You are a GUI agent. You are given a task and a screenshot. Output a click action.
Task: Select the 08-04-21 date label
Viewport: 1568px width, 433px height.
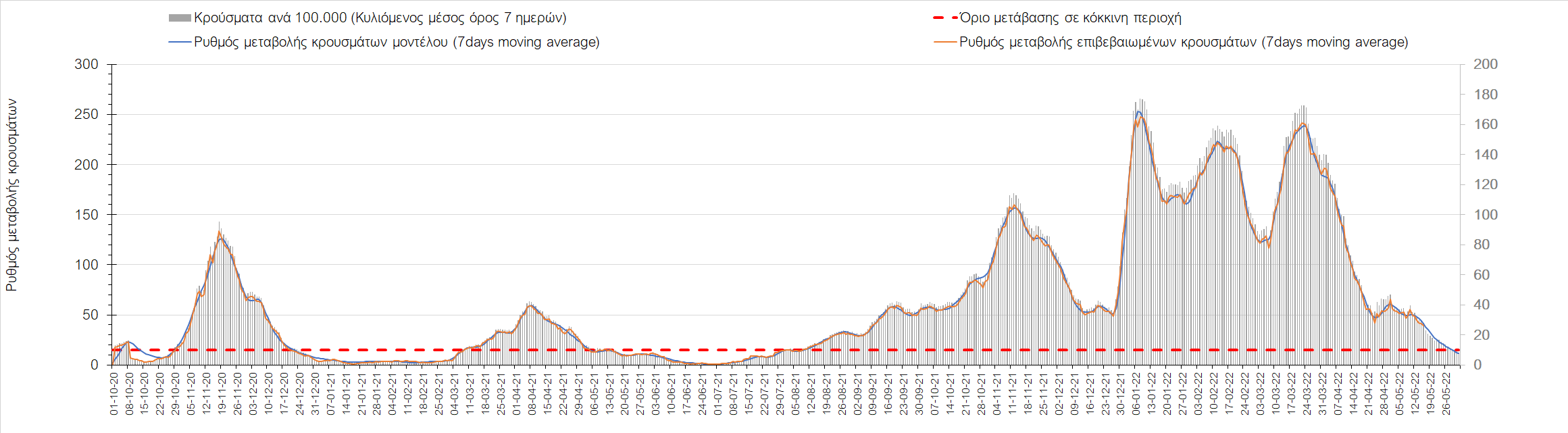532,394
